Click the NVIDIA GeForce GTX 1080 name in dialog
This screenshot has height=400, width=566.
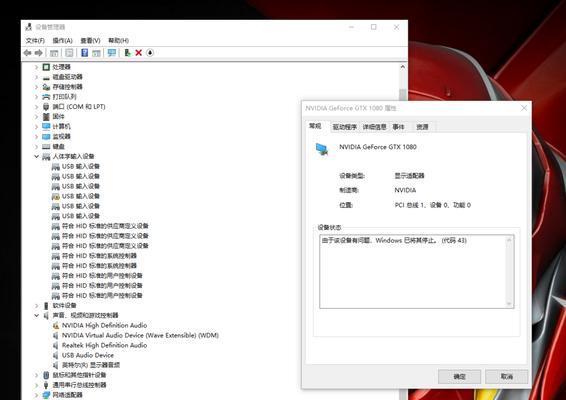(x=378, y=147)
